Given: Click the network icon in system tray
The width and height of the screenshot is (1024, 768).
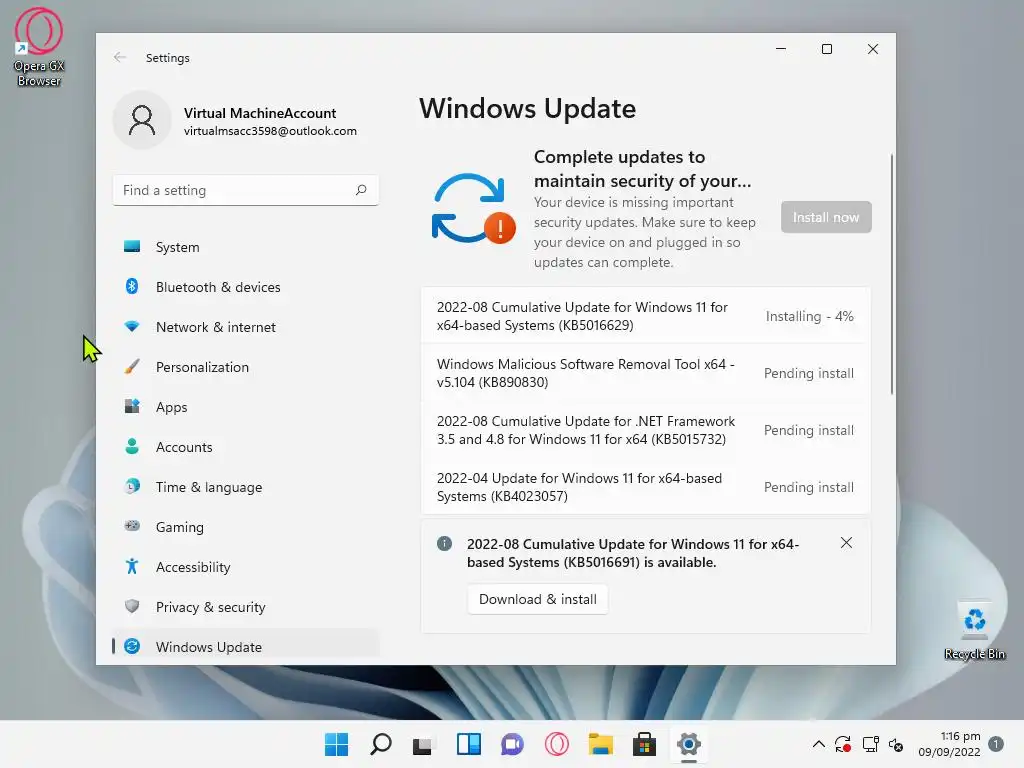Looking at the screenshot, I should click(871, 744).
